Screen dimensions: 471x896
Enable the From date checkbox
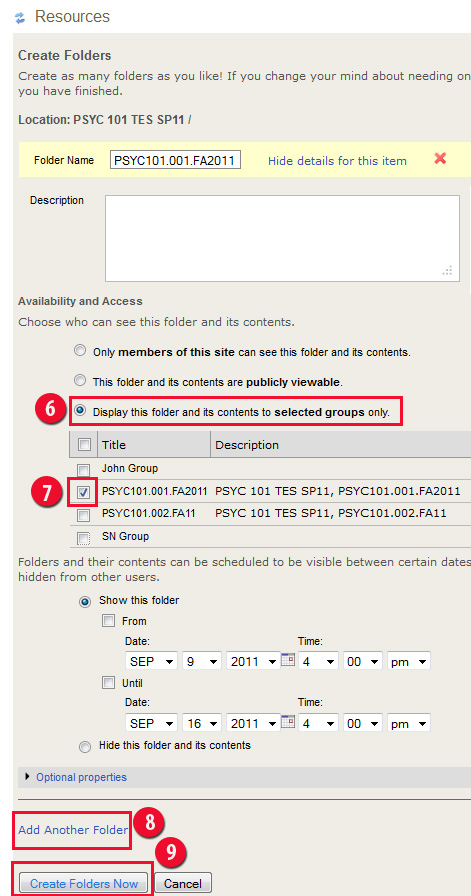(x=107, y=621)
